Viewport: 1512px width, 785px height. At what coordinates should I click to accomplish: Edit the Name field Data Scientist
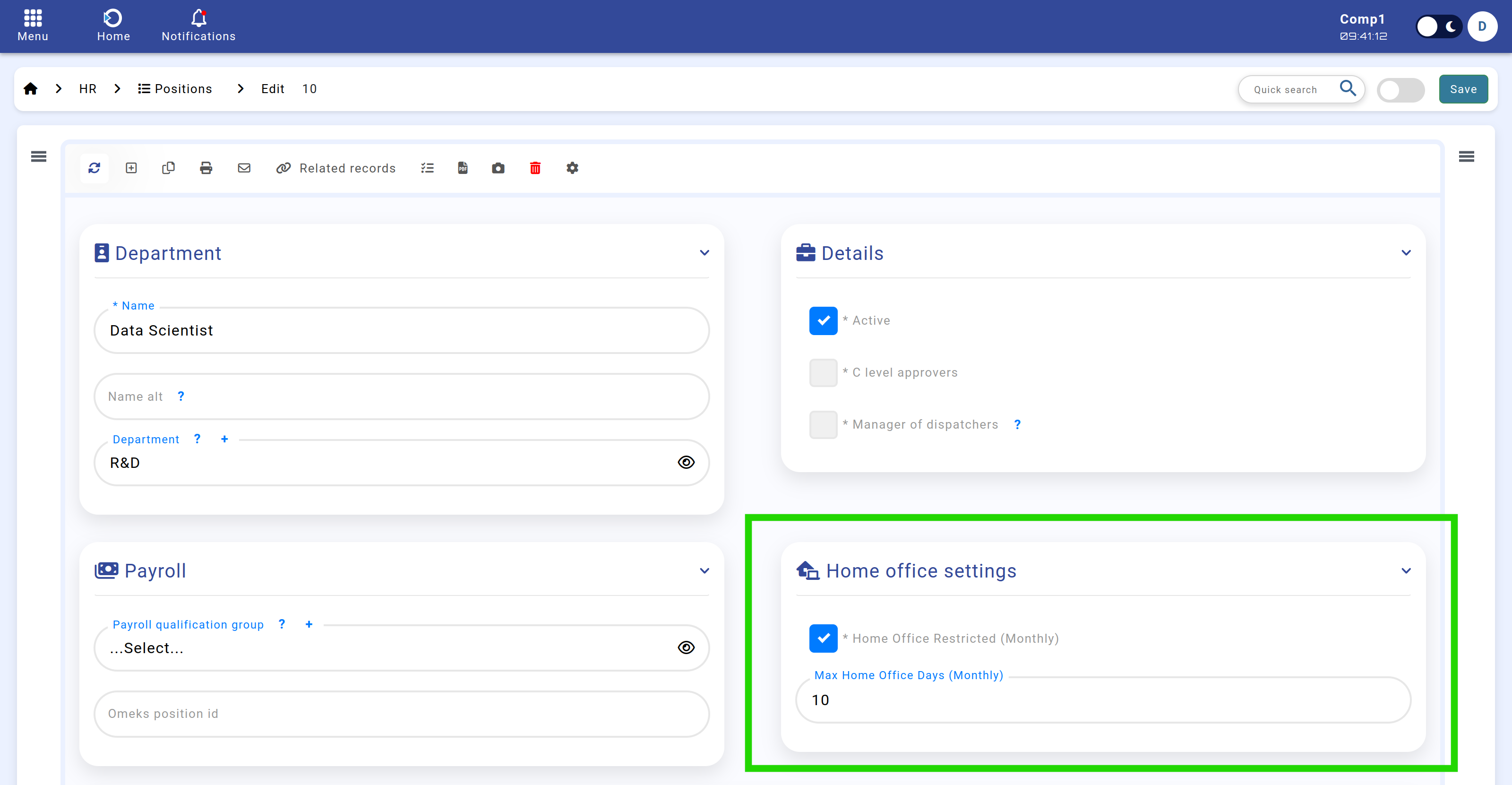(x=402, y=330)
